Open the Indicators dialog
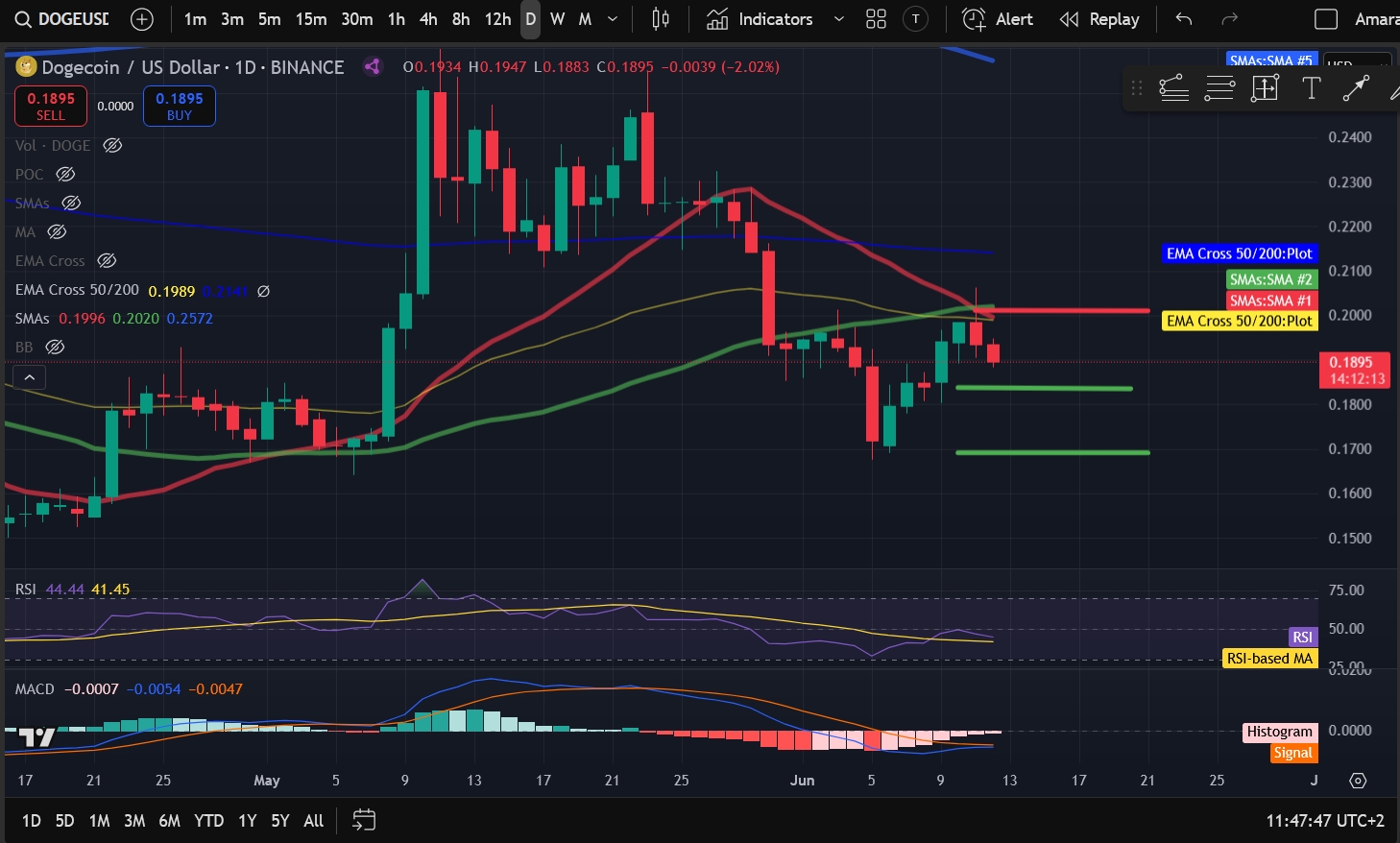1400x843 pixels. click(760, 19)
